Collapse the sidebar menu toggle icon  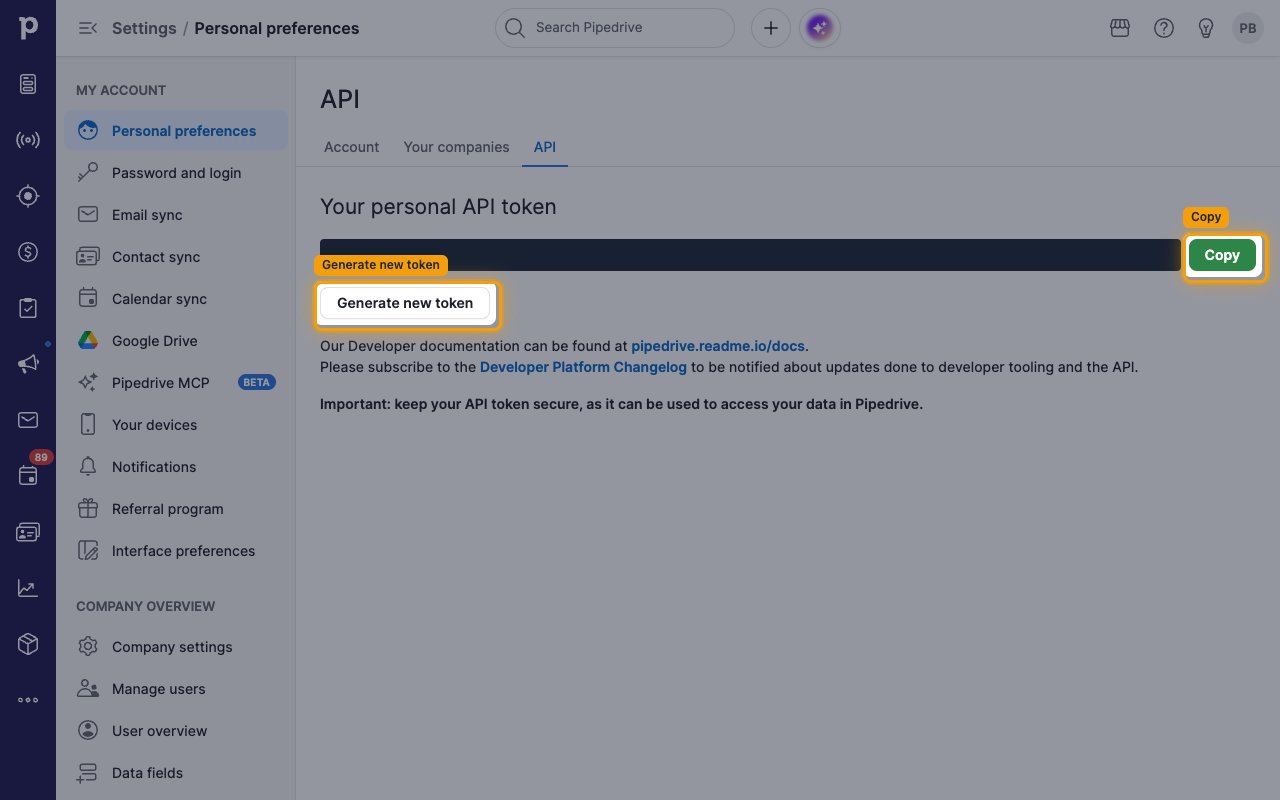point(87,28)
